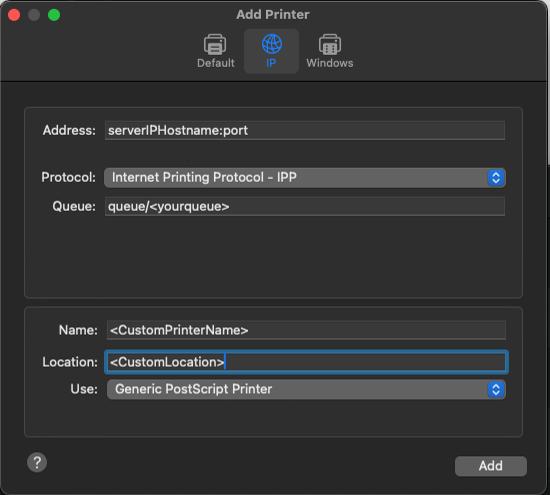Click the Add button
This screenshot has width=550, height=495.
(x=491, y=466)
